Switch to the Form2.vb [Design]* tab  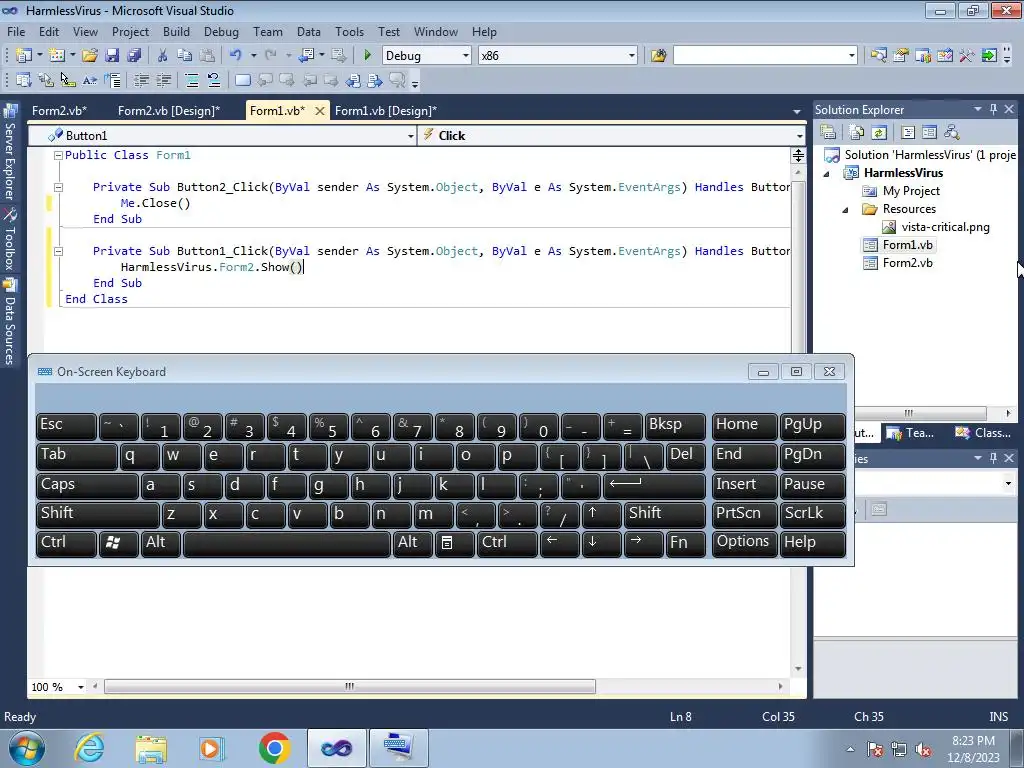(169, 110)
